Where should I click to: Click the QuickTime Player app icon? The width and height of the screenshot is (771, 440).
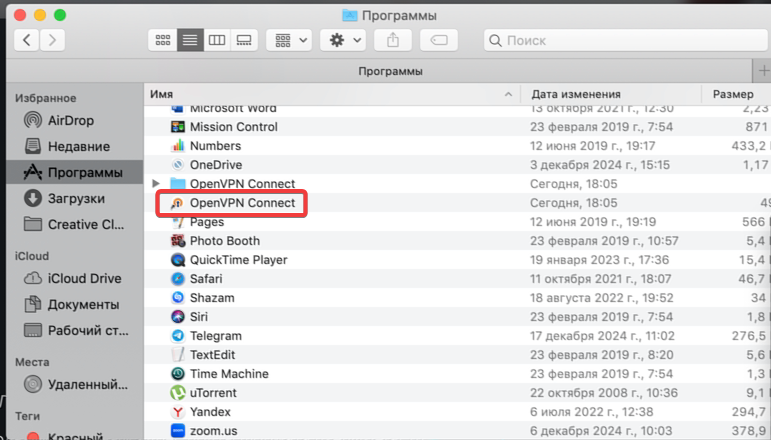coord(178,260)
